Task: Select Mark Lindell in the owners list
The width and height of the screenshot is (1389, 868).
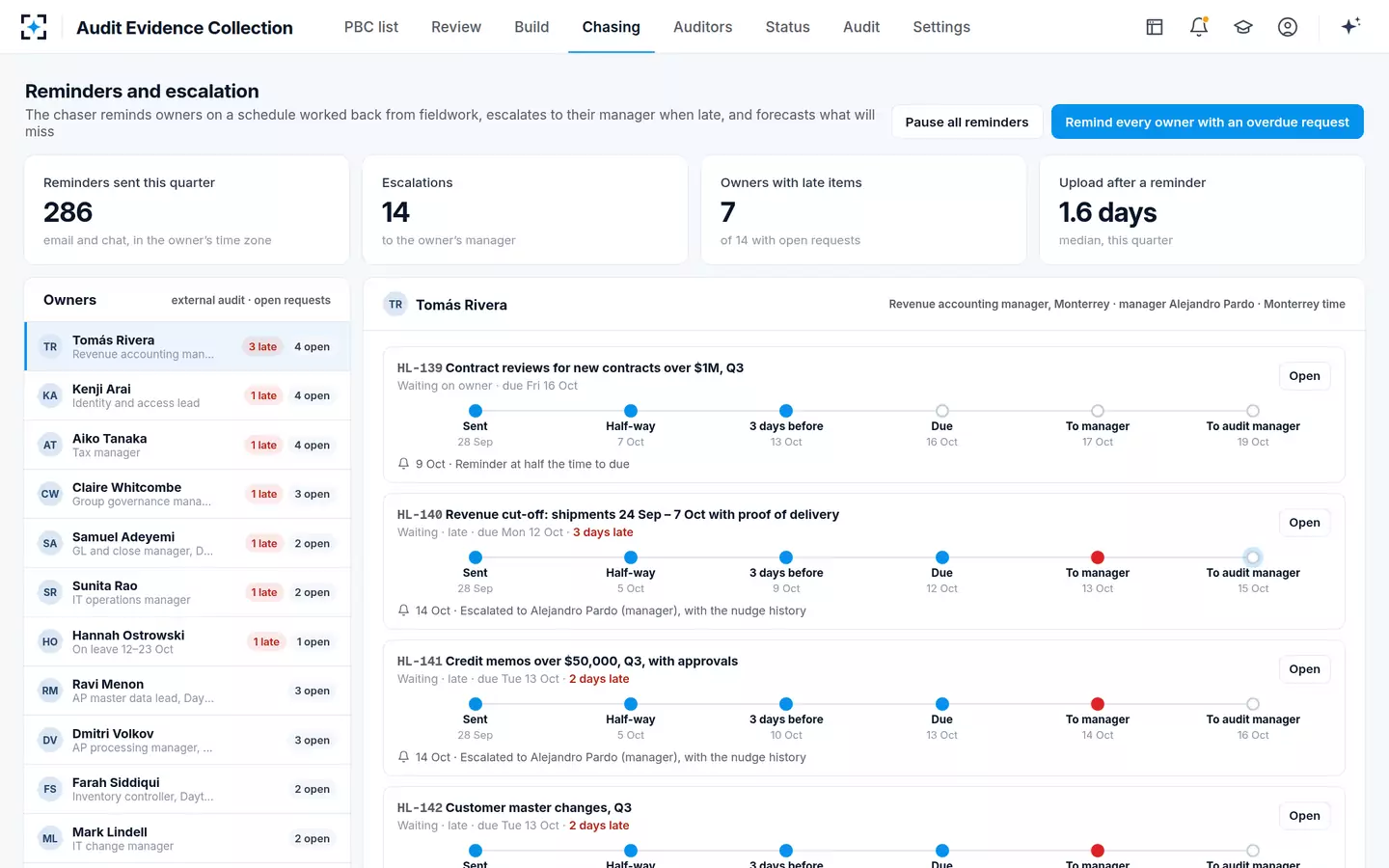Action: [x=187, y=838]
